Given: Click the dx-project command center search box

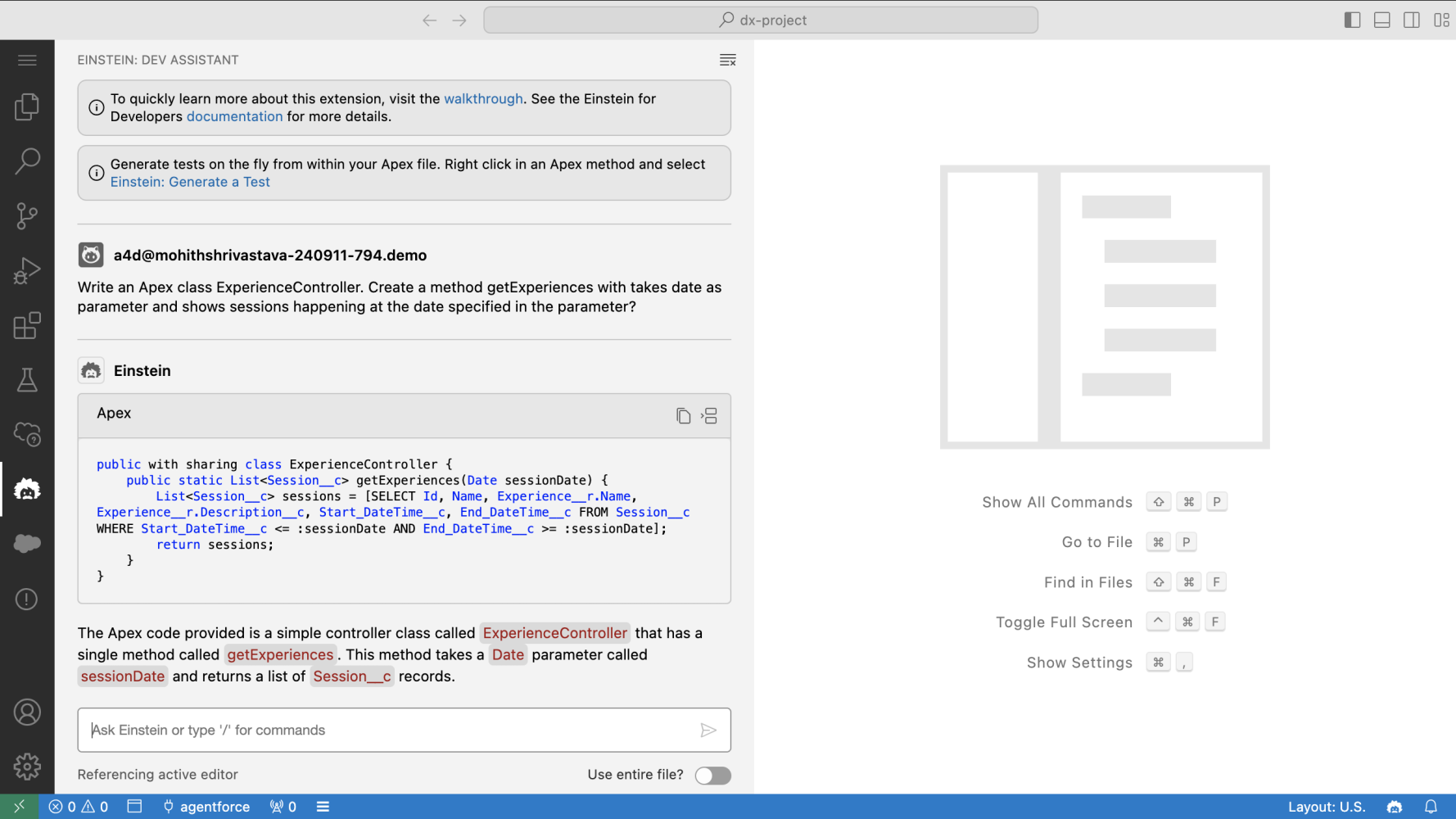Looking at the screenshot, I should click(x=761, y=20).
